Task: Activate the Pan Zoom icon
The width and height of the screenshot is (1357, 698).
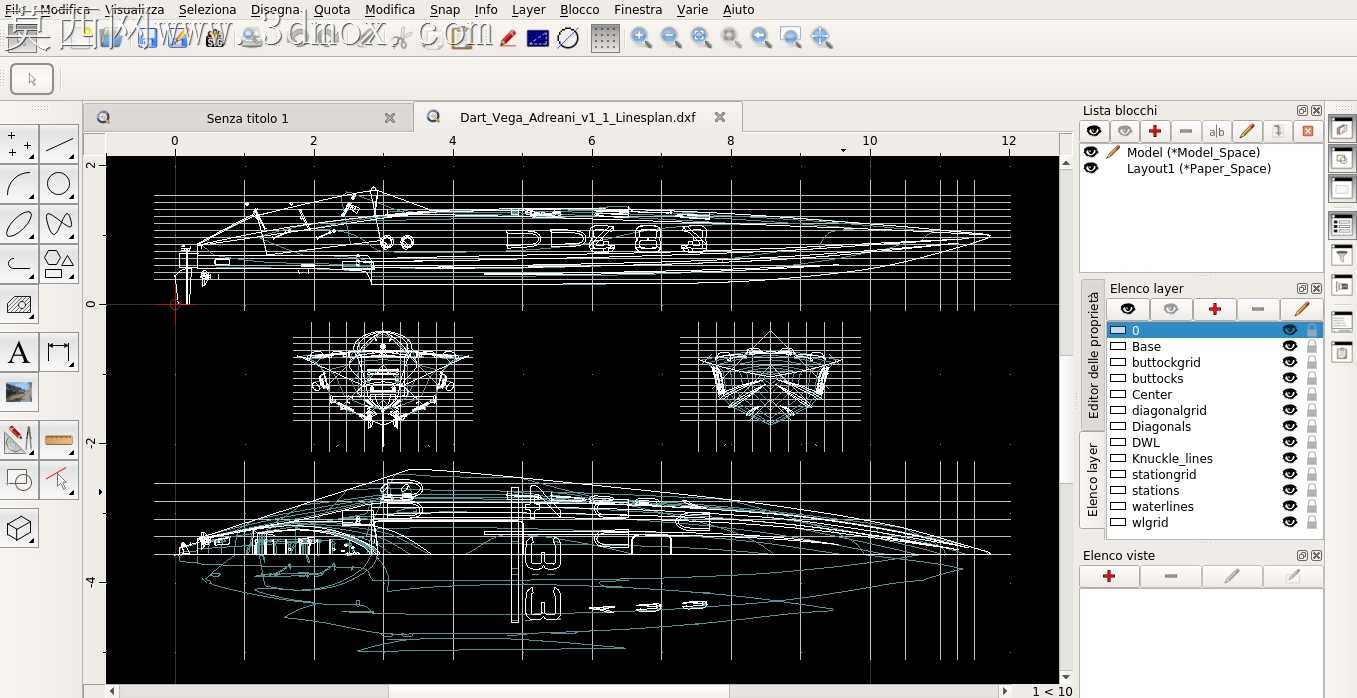Action: 821,38
